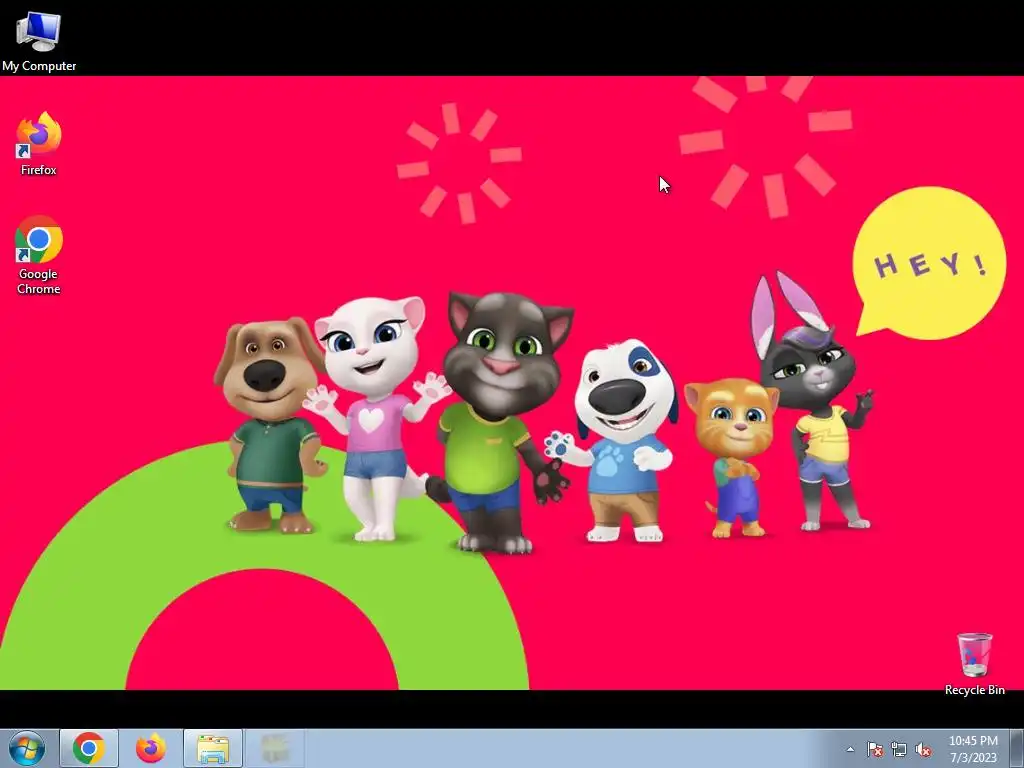Open the Action Center flag icon
The width and height of the screenshot is (1024, 768).
874,749
